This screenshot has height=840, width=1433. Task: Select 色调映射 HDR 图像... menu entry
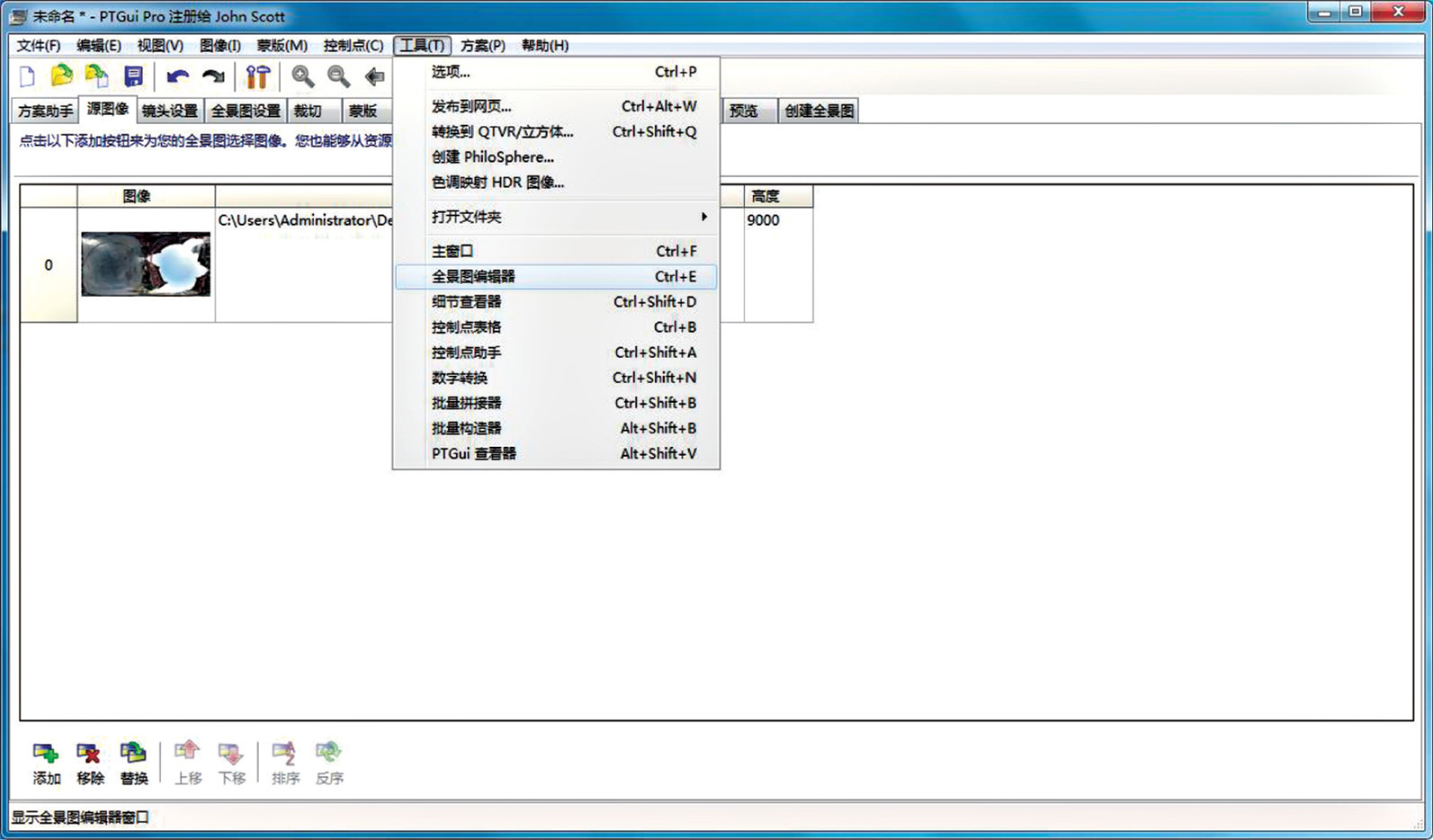click(x=556, y=182)
